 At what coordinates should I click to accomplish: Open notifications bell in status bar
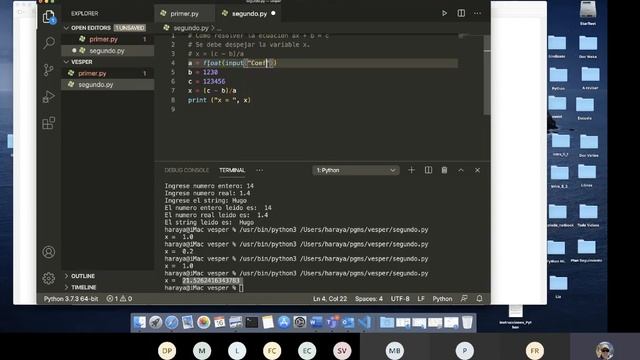(479, 298)
